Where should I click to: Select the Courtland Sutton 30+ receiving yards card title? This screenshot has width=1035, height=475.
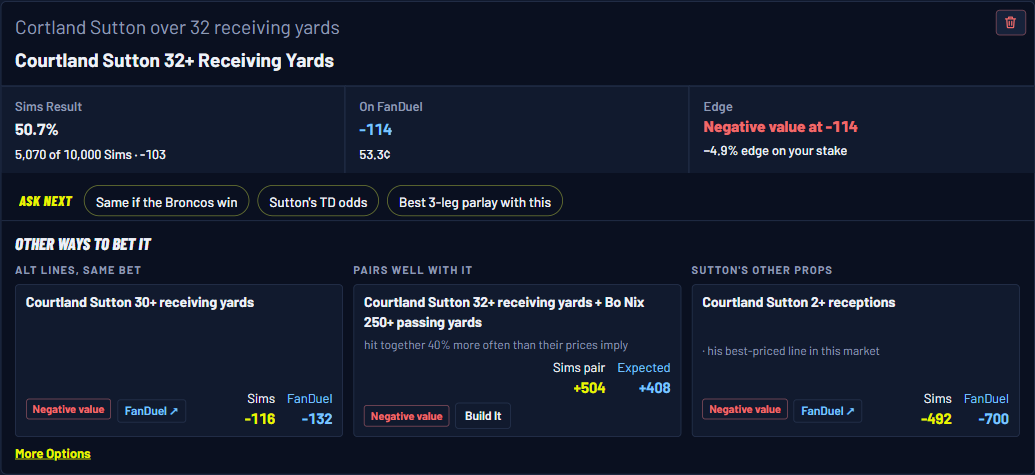coord(140,303)
